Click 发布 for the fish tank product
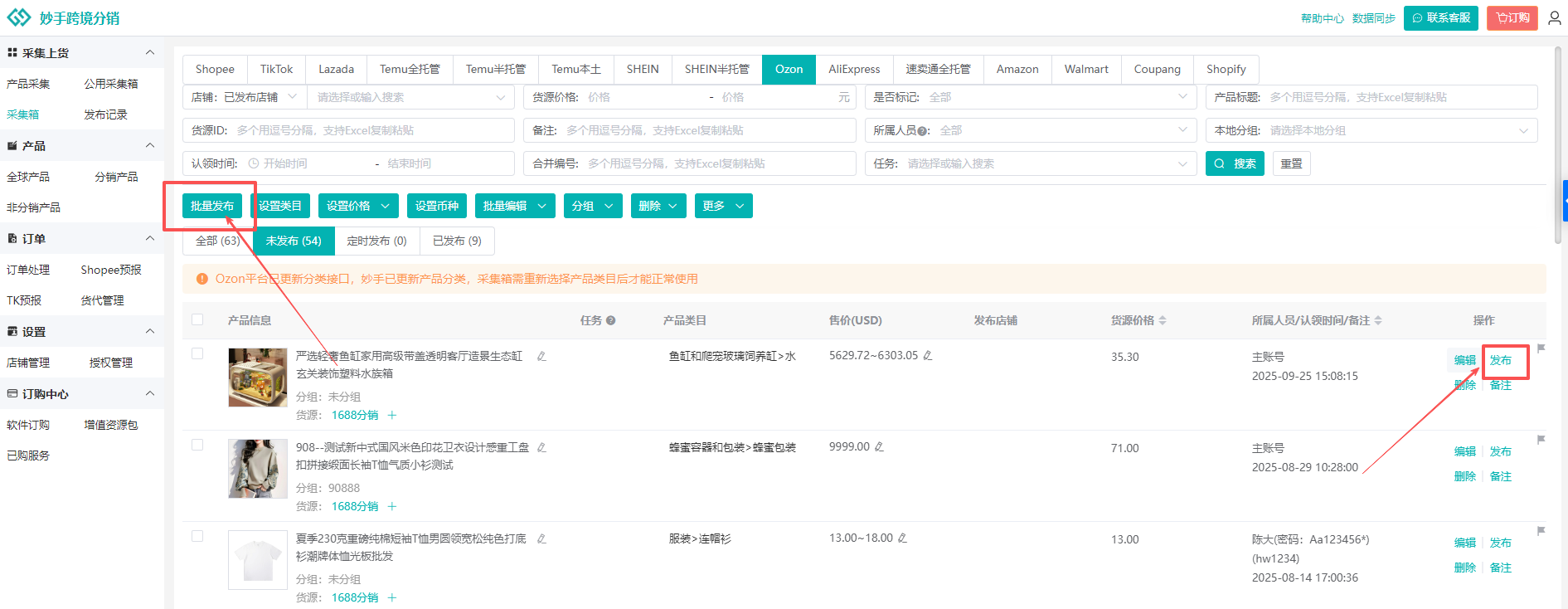This screenshot has height=609, width=1568. click(x=1500, y=360)
